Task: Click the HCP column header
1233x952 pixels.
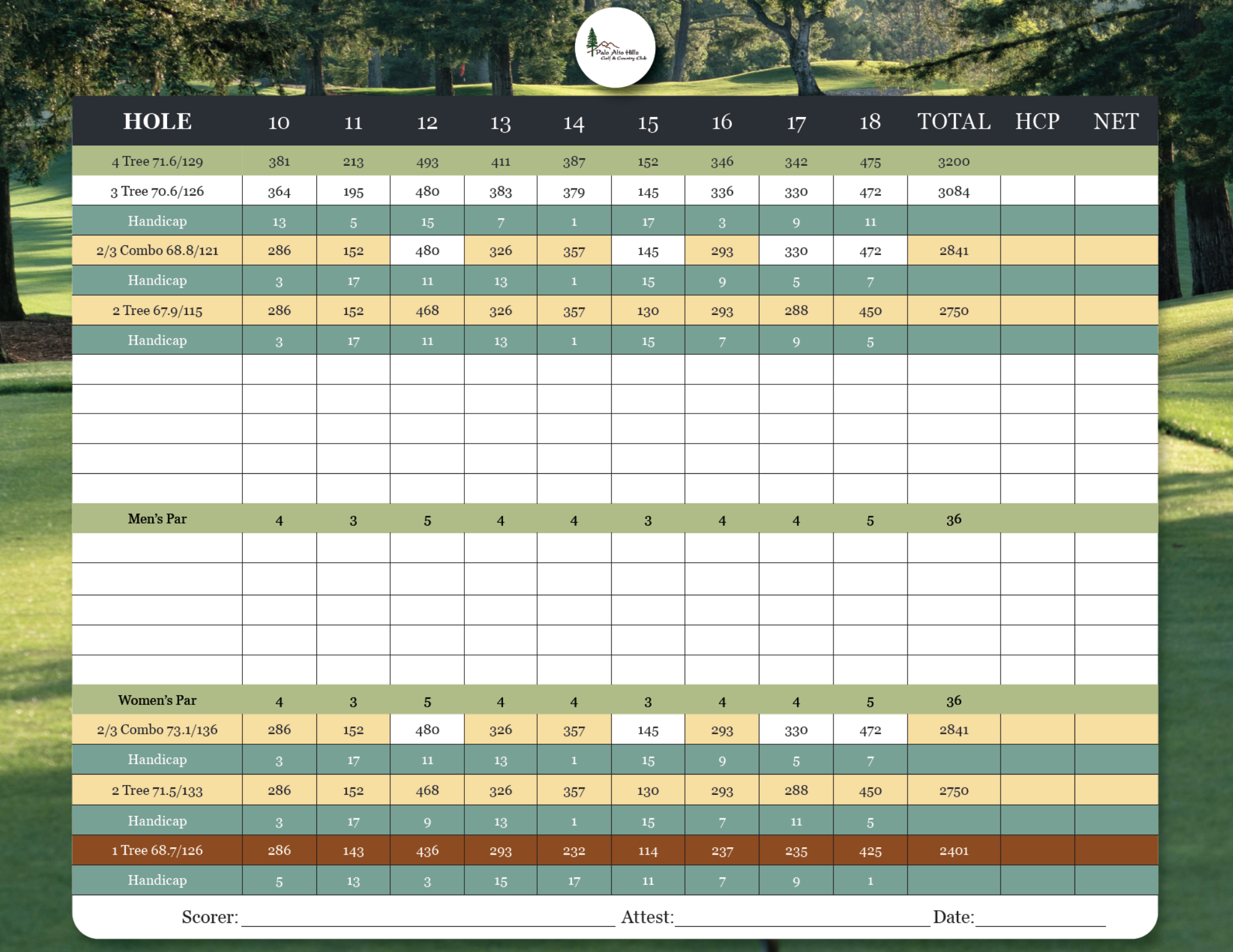Action: [x=1038, y=121]
